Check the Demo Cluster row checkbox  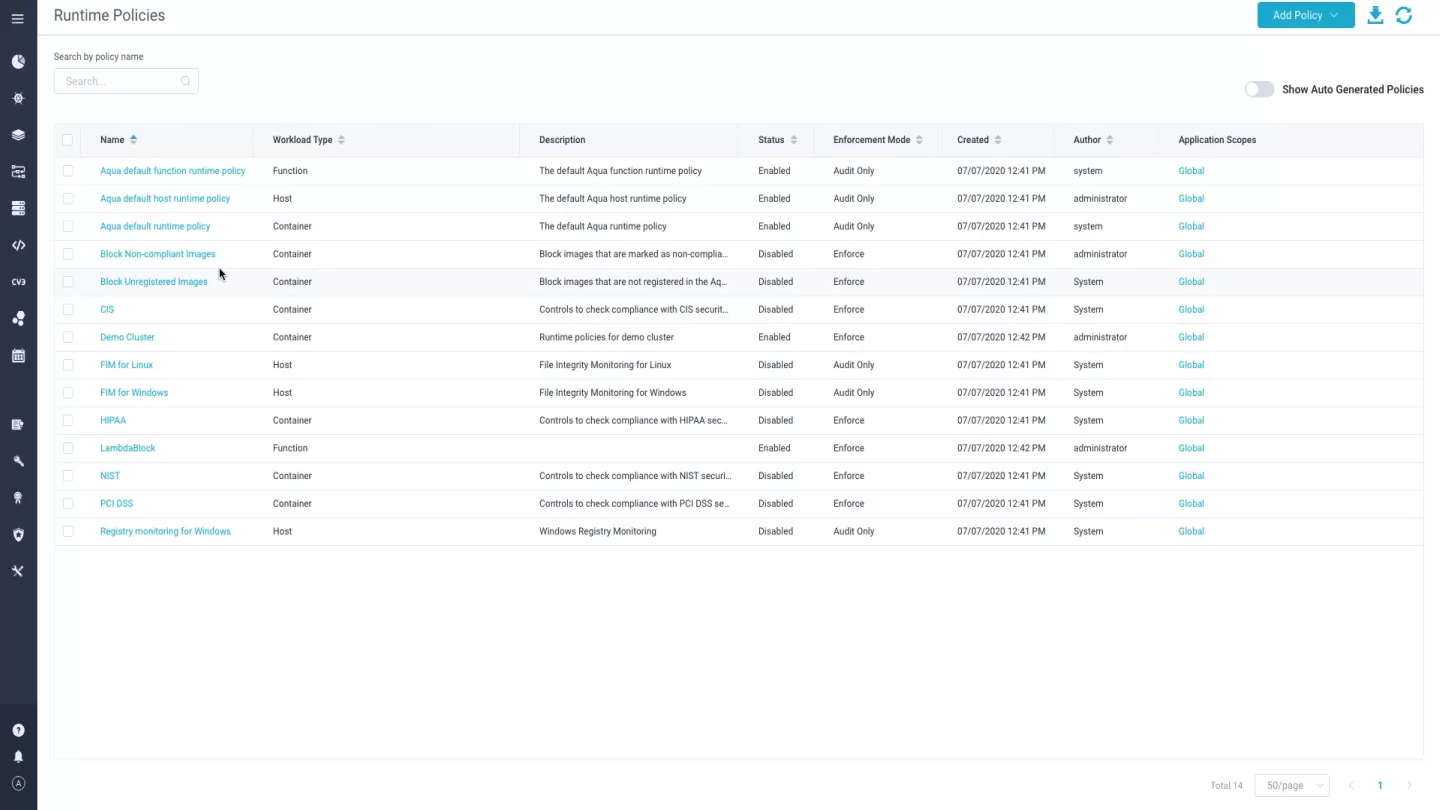pos(68,337)
